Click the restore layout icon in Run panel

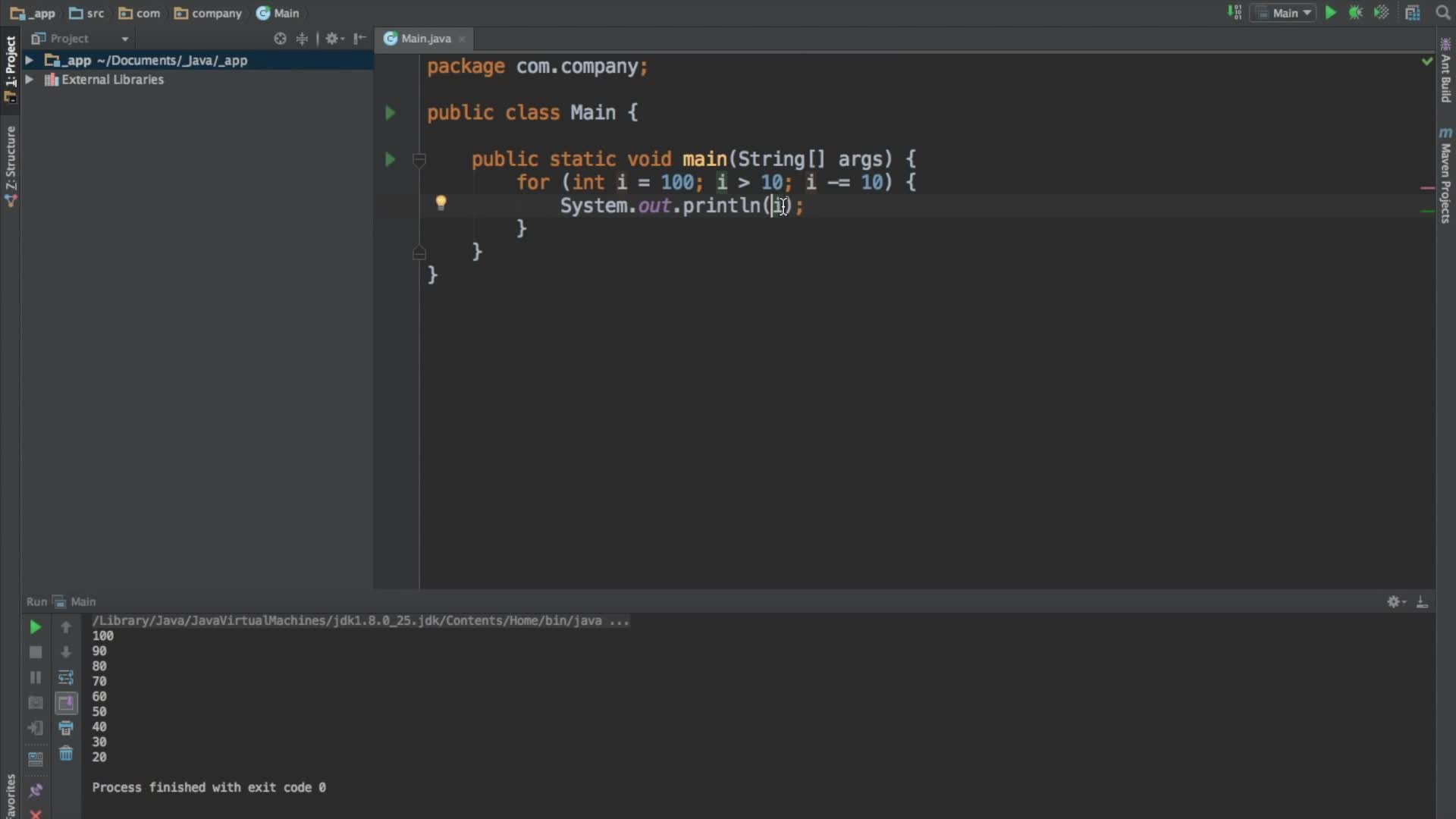coord(35,758)
